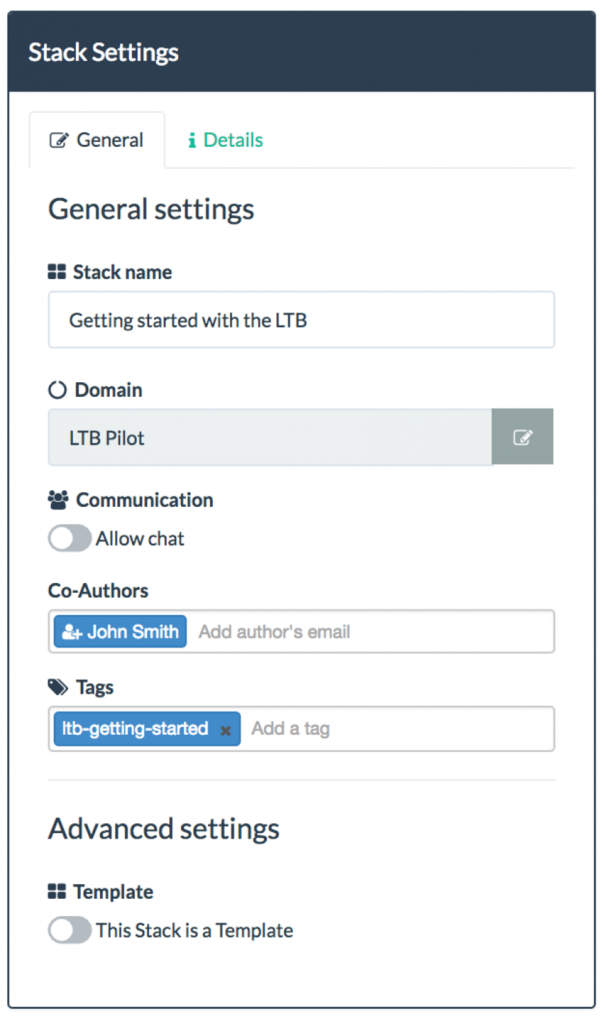This screenshot has width=609, height=1024.
Task: Click the grid icon next to Template
Action: pos(57,891)
